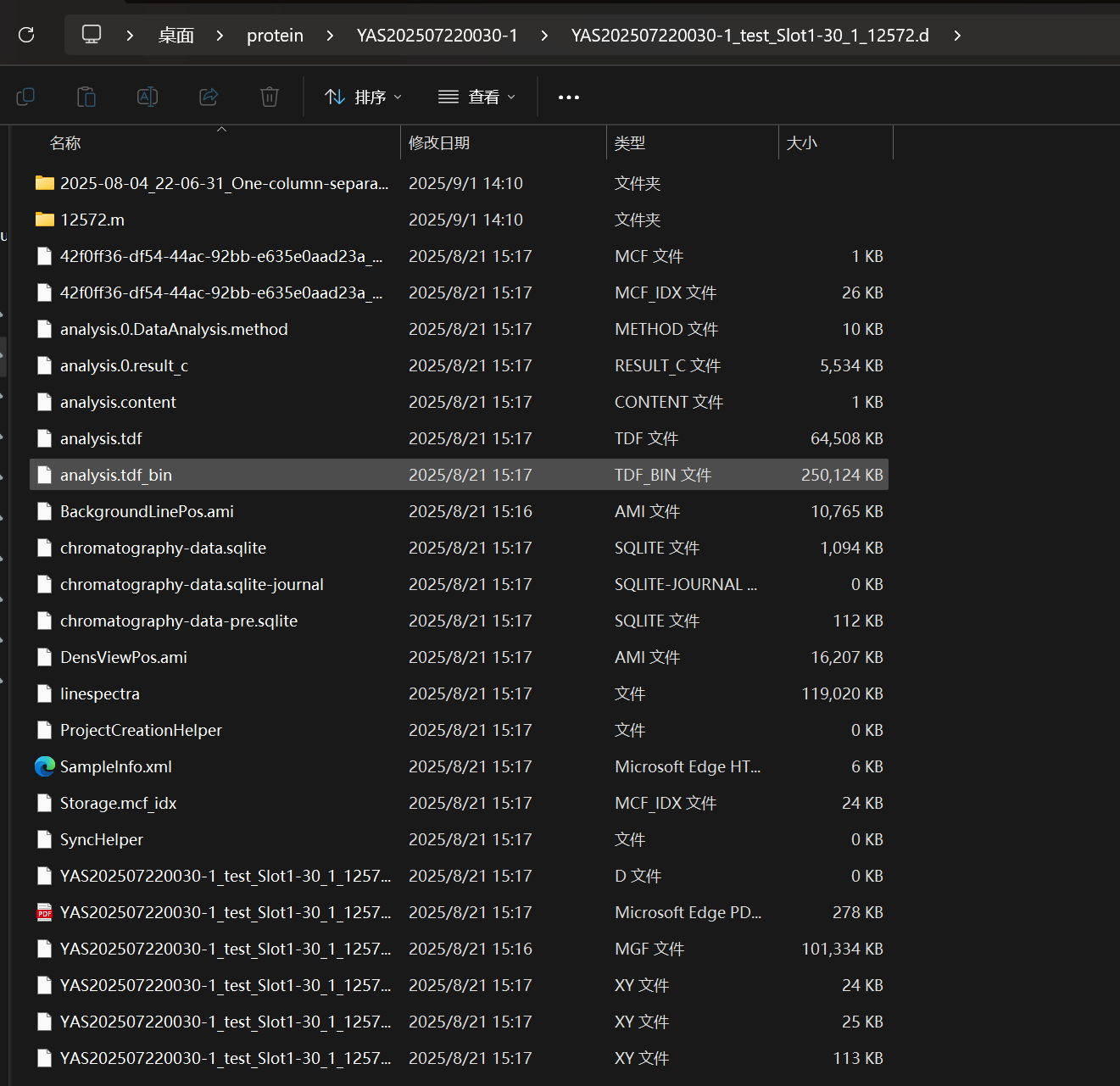Expand chevron after 桌面 breadcrumb
This screenshot has width=1120, height=1086.
coord(220,36)
